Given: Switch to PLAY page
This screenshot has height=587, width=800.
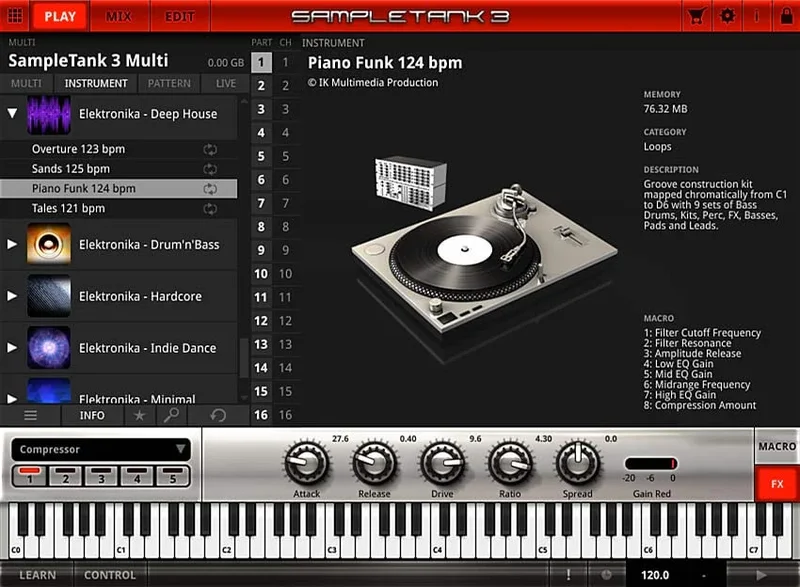Looking at the screenshot, I should pyautogui.click(x=60, y=16).
